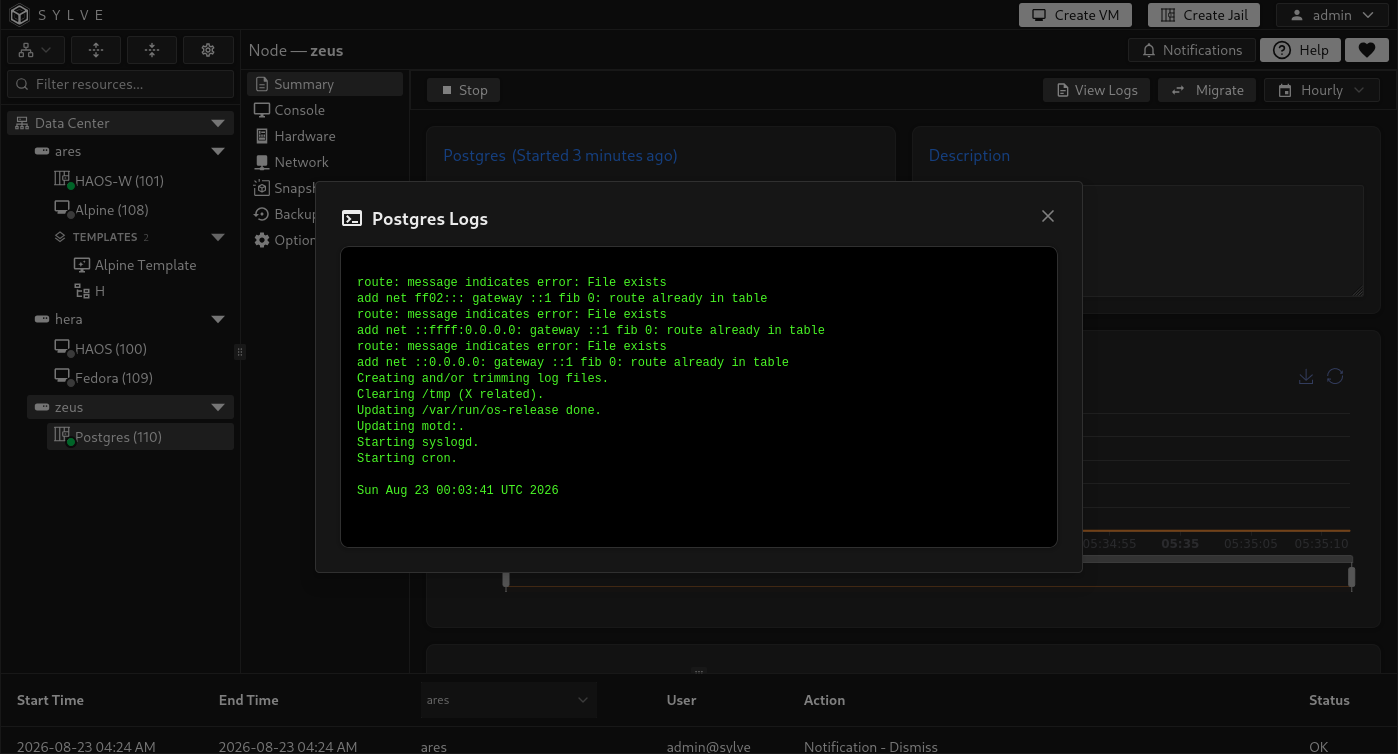Select the HAOS-W (101) jail
Screen dimensions: 1398x754
[119, 181]
